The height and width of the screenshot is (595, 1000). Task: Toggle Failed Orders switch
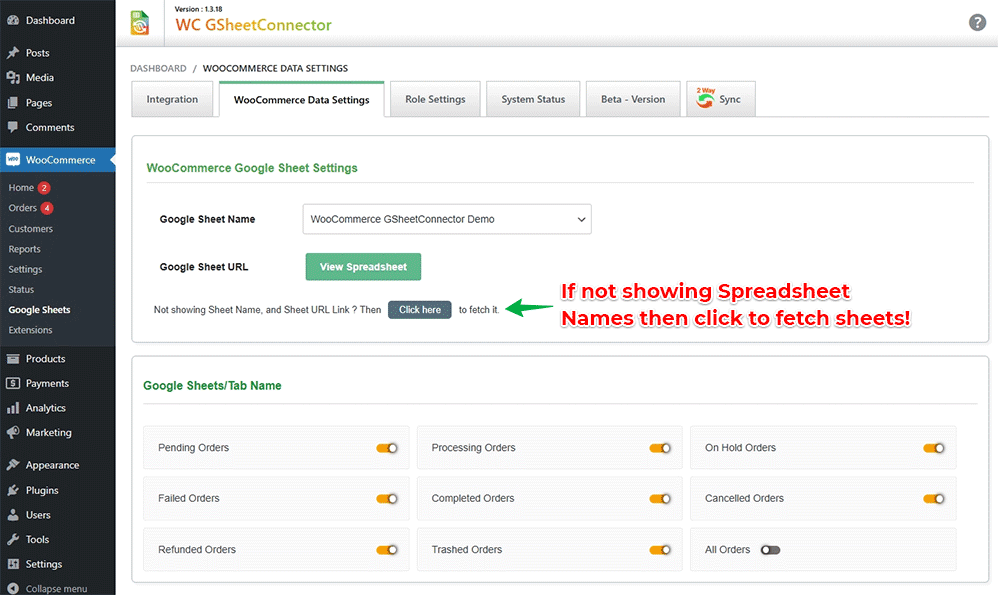386,499
